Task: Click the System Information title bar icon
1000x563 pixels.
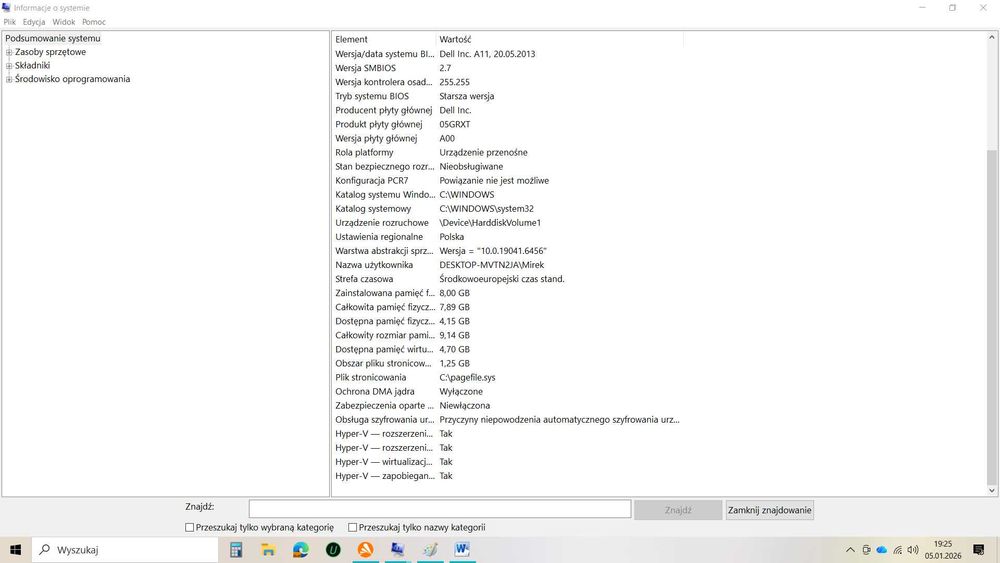Action: pyautogui.click(x=6, y=8)
